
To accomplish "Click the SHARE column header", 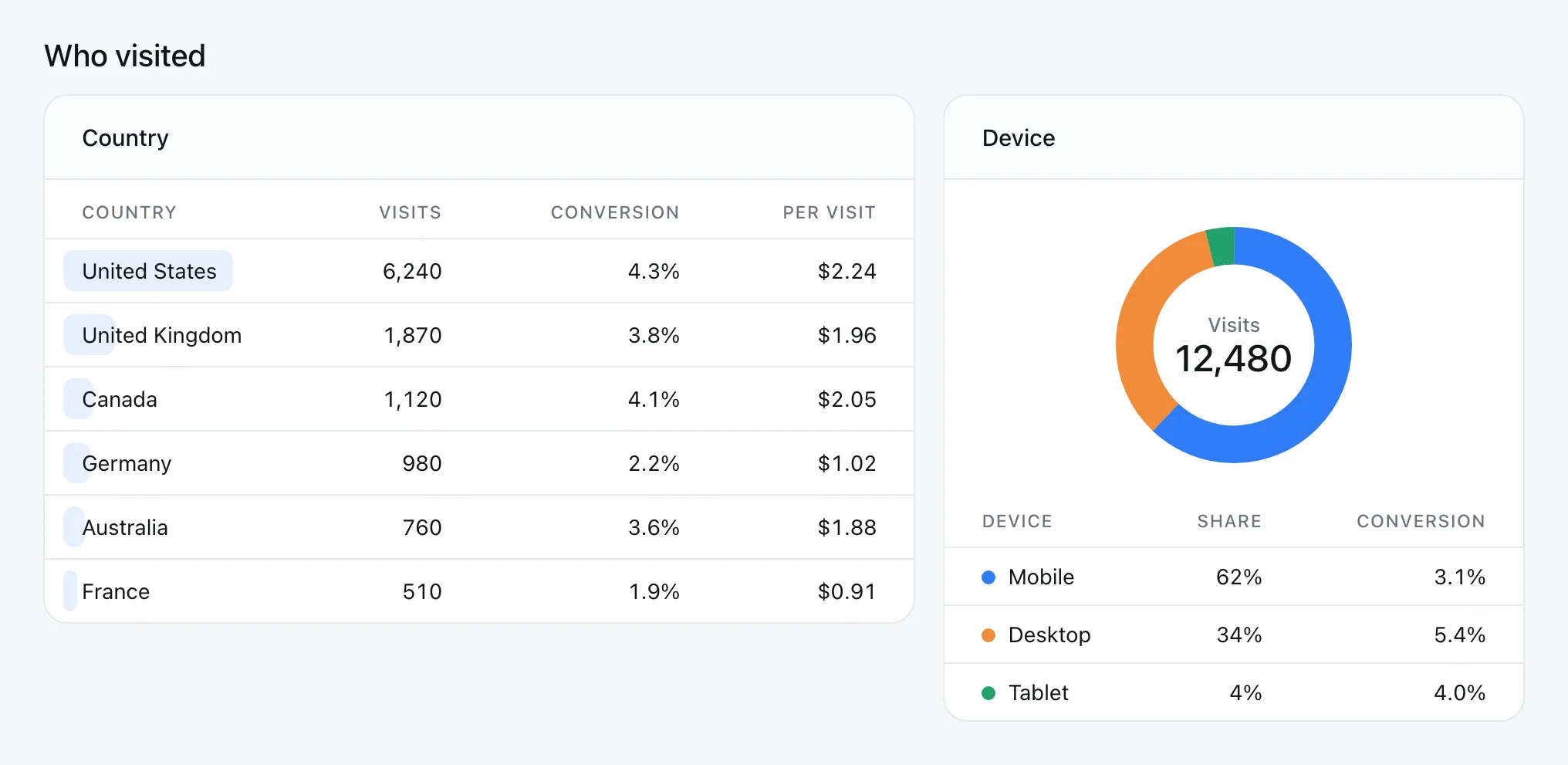I will 1229,521.
